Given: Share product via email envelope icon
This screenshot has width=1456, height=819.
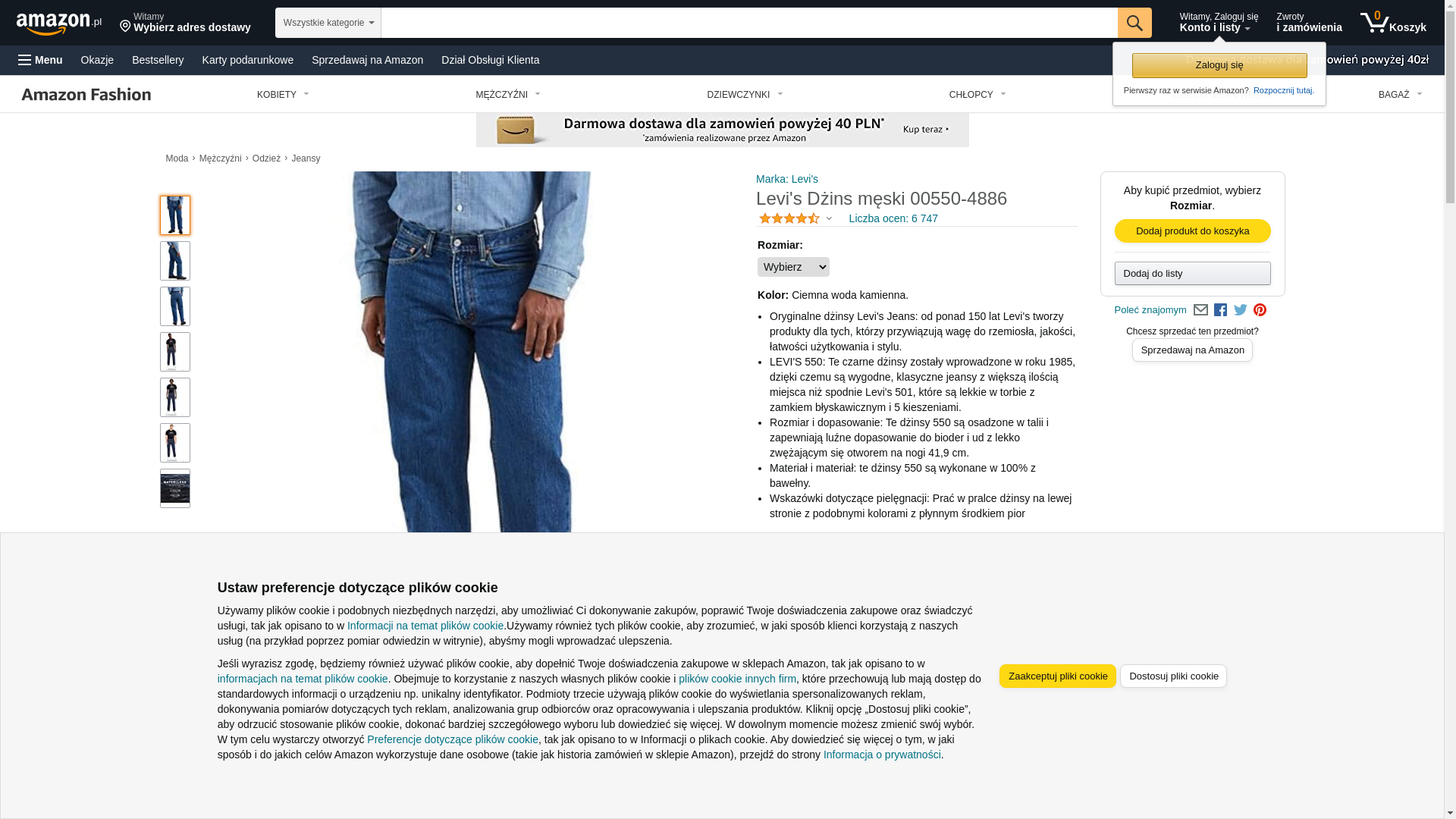Looking at the screenshot, I should [x=1200, y=310].
